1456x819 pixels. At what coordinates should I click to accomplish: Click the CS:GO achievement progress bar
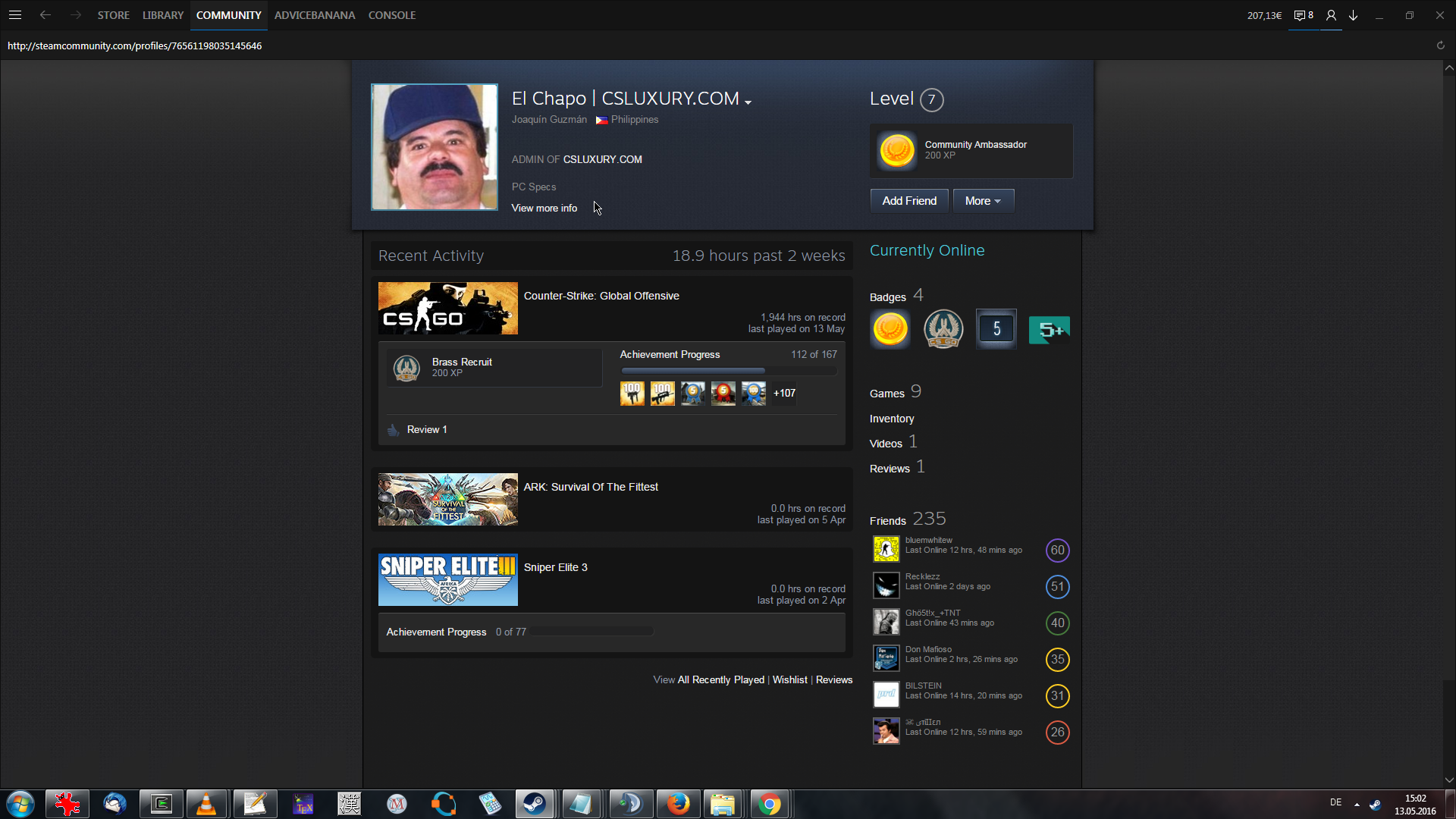[x=728, y=371]
